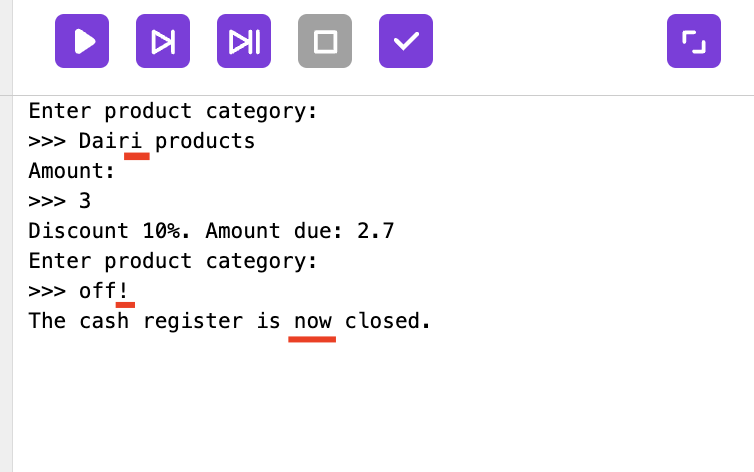
Task: Toggle fullscreen with the corner-brackets icon
Action: pos(694,41)
